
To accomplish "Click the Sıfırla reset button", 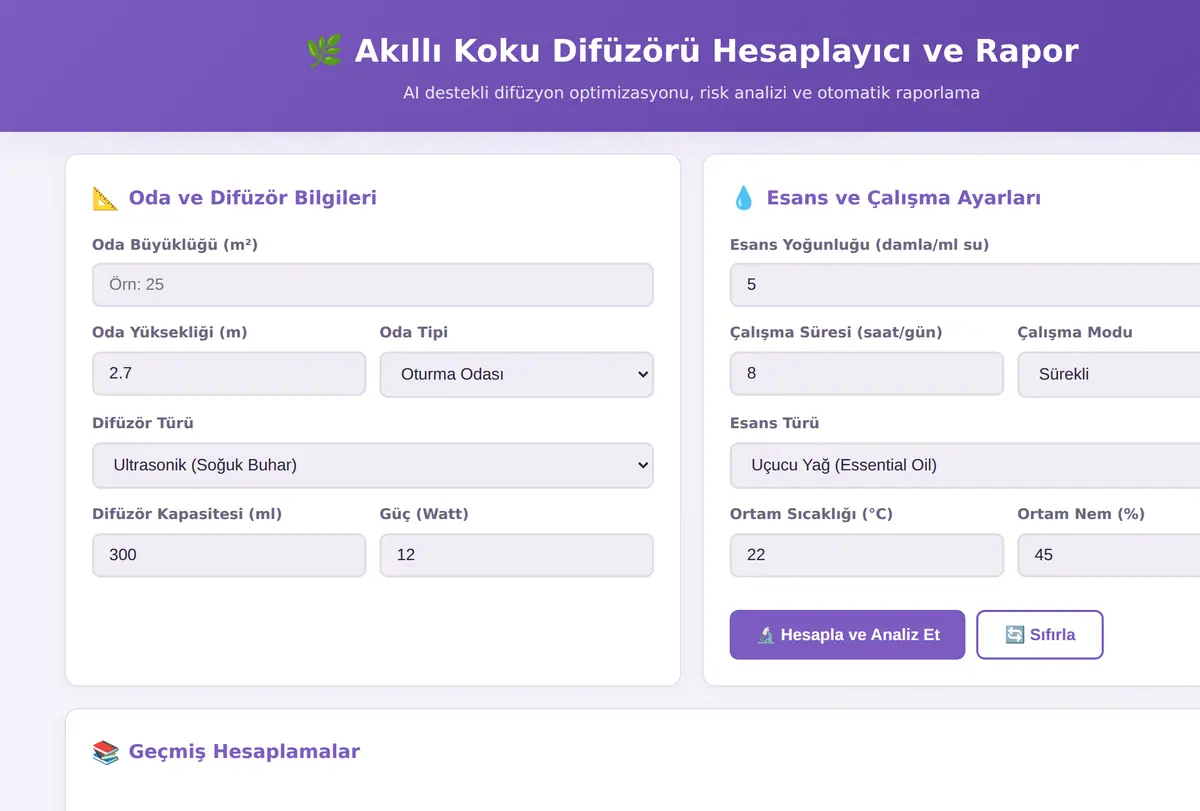I will (1040, 635).
